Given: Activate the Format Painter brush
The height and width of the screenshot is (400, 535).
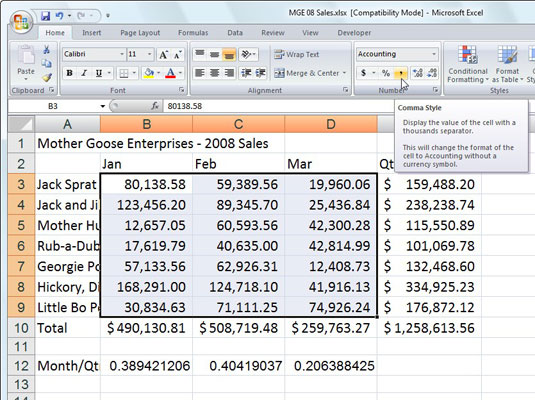Looking at the screenshot, I should (47, 77).
